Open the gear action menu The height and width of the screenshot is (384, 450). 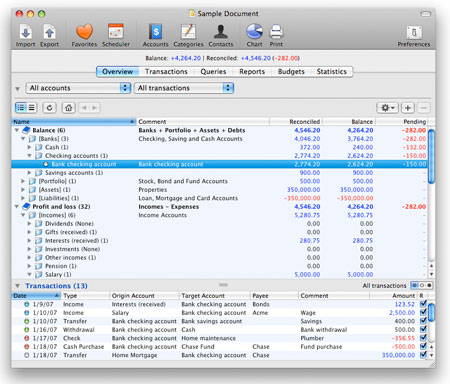pos(387,108)
